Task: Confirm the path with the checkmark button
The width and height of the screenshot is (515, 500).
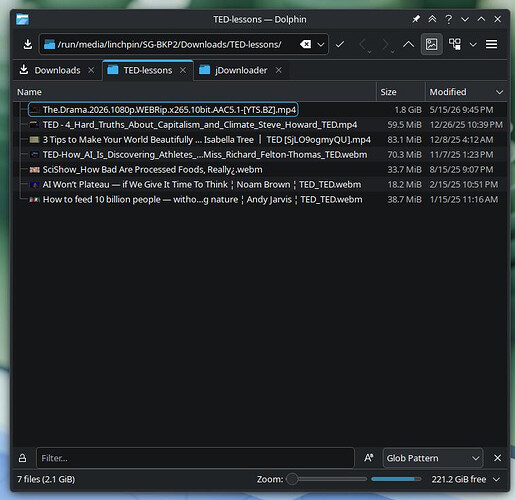Action: click(x=340, y=44)
